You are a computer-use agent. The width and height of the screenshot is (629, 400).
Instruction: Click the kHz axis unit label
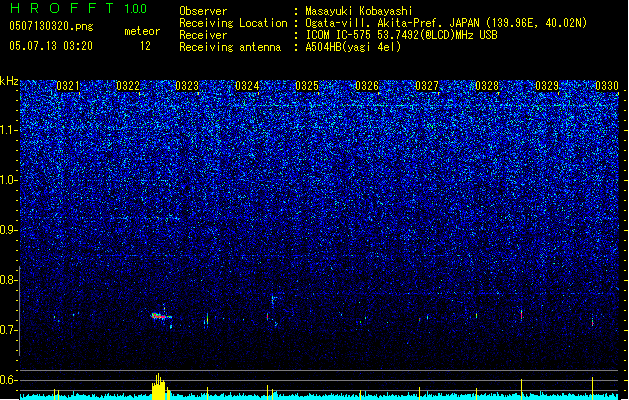click(9, 81)
